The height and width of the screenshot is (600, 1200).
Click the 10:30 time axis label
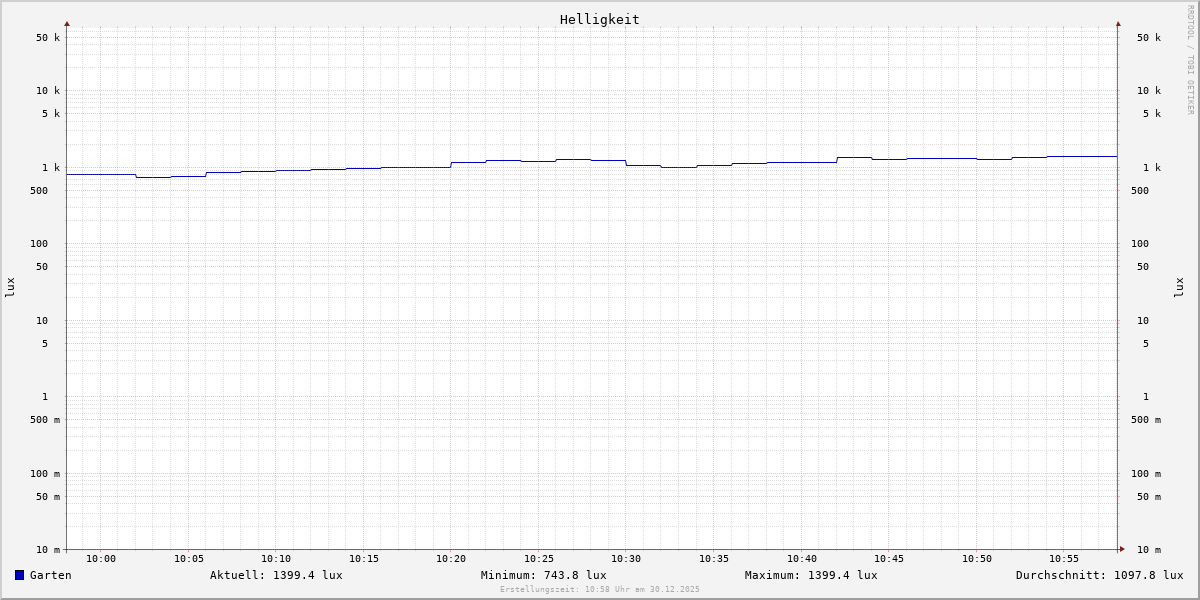pos(626,559)
